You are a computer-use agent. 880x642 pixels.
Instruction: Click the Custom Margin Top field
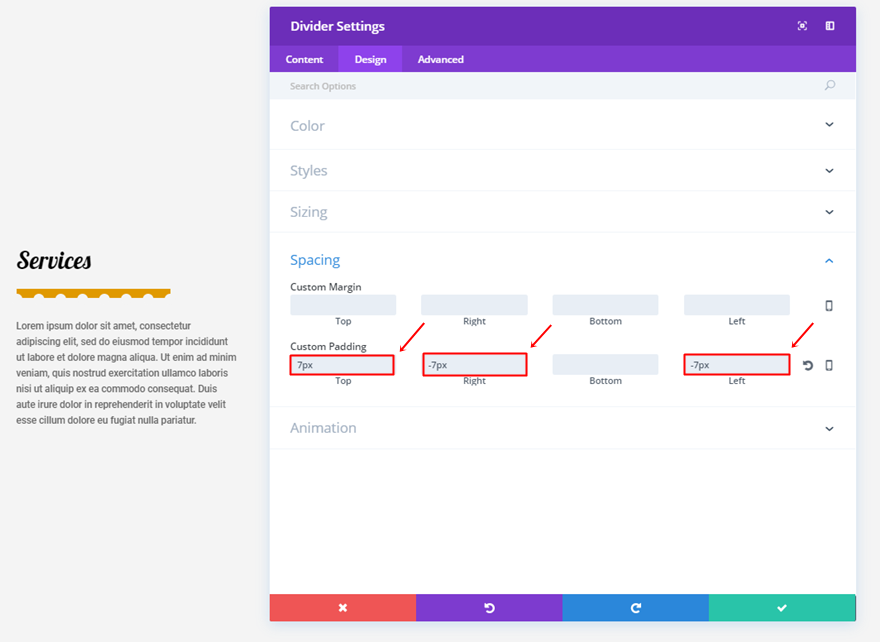click(x=343, y=305)
